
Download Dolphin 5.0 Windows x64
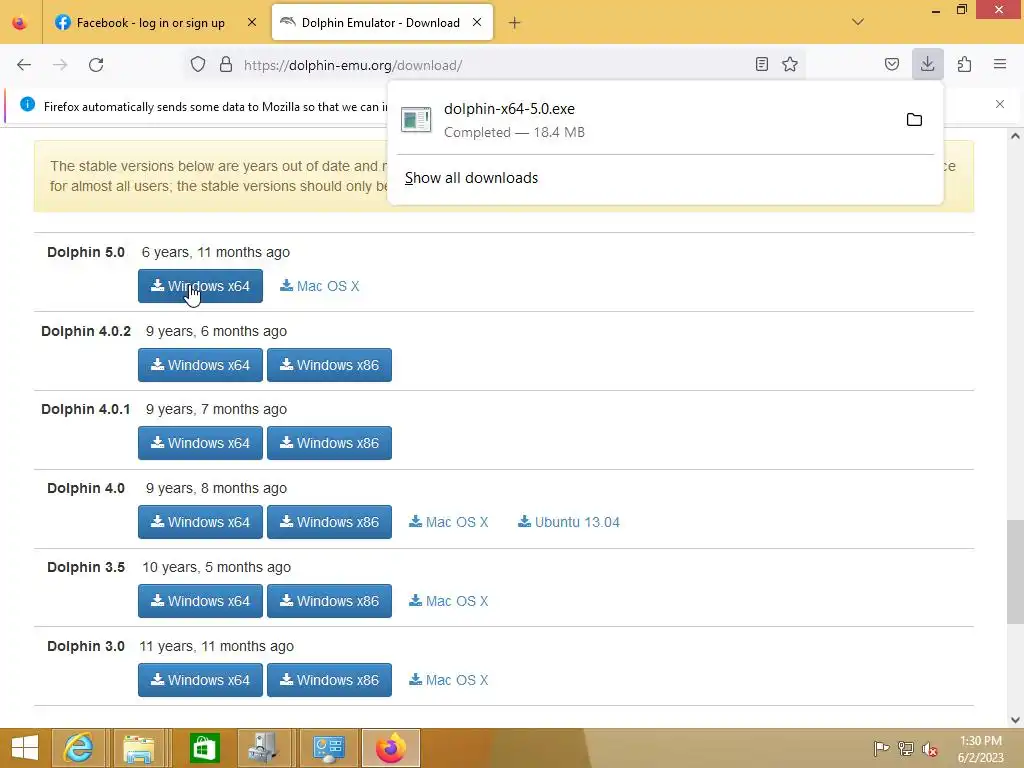click(200, 286)
